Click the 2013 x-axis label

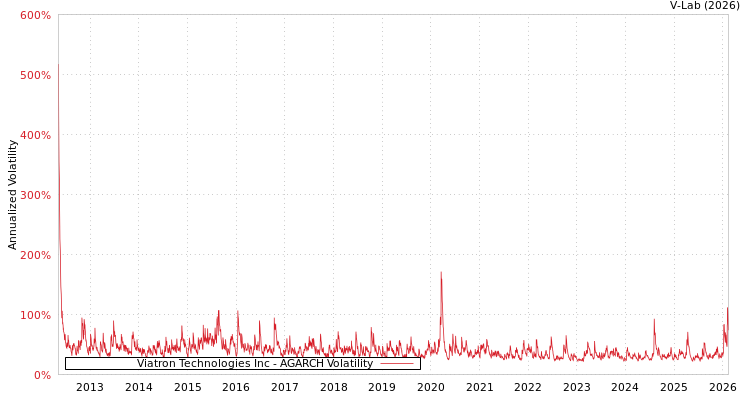pos(90,387)
